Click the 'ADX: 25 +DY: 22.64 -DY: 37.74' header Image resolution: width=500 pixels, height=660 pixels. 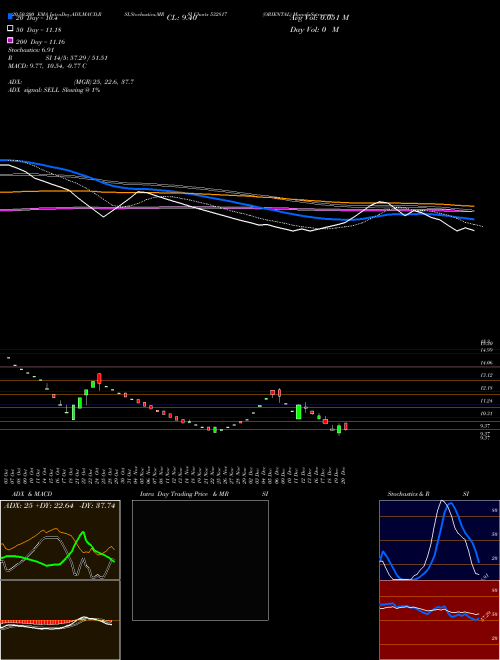click(x=59, y=506)
